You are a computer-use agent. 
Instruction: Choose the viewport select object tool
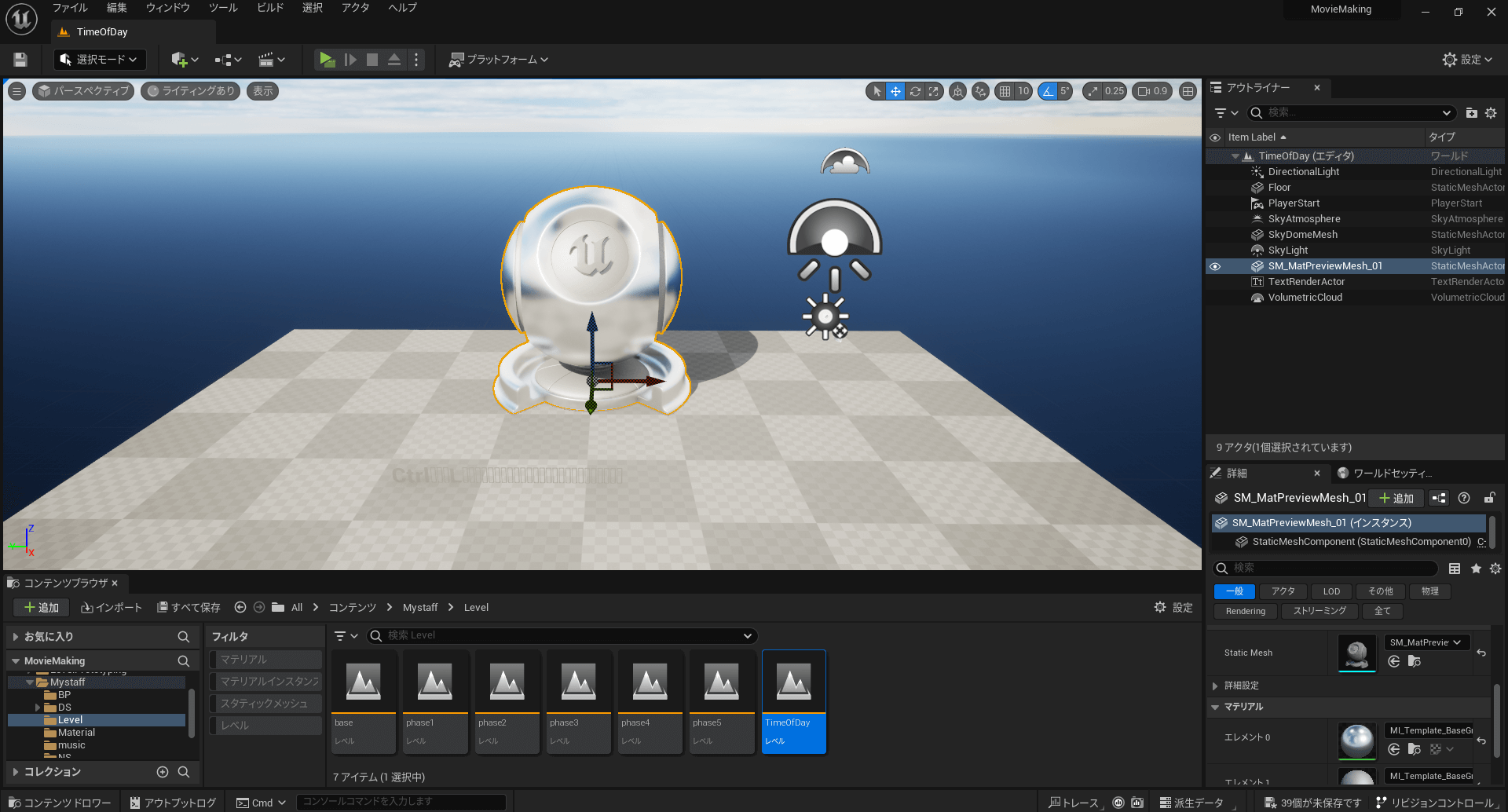(877, 91)
